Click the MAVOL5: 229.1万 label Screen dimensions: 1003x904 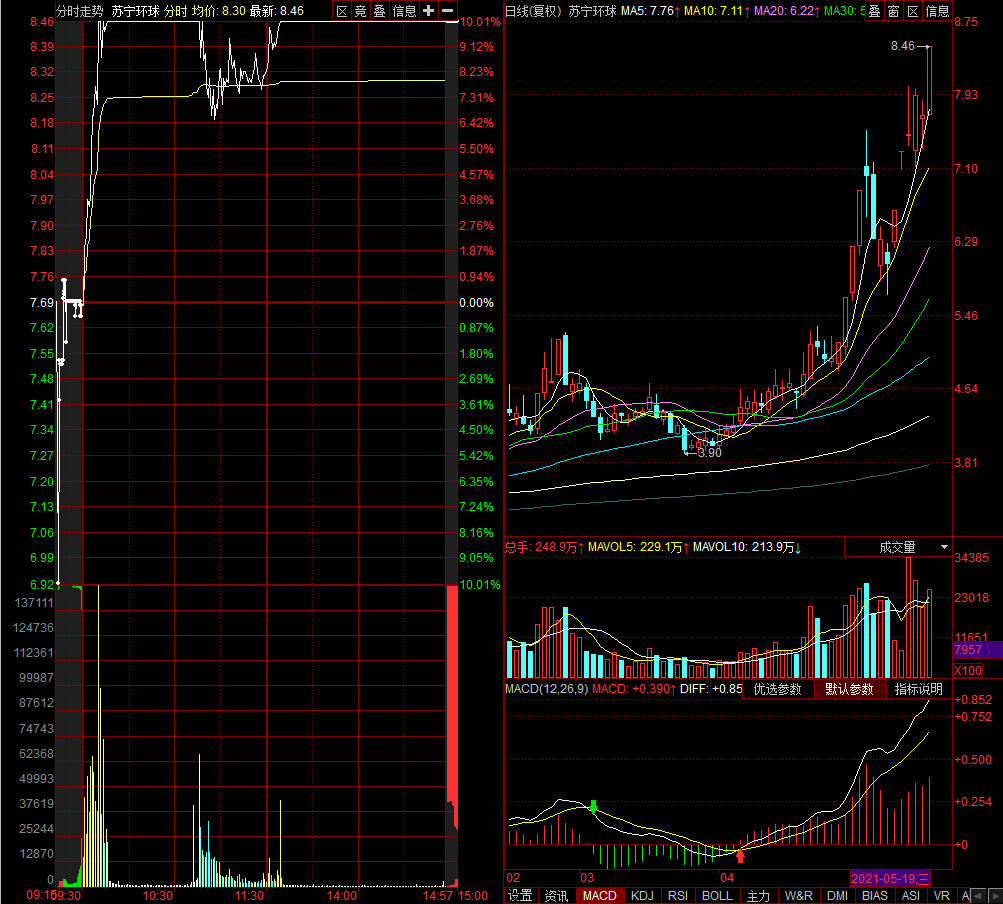[638, 547]
